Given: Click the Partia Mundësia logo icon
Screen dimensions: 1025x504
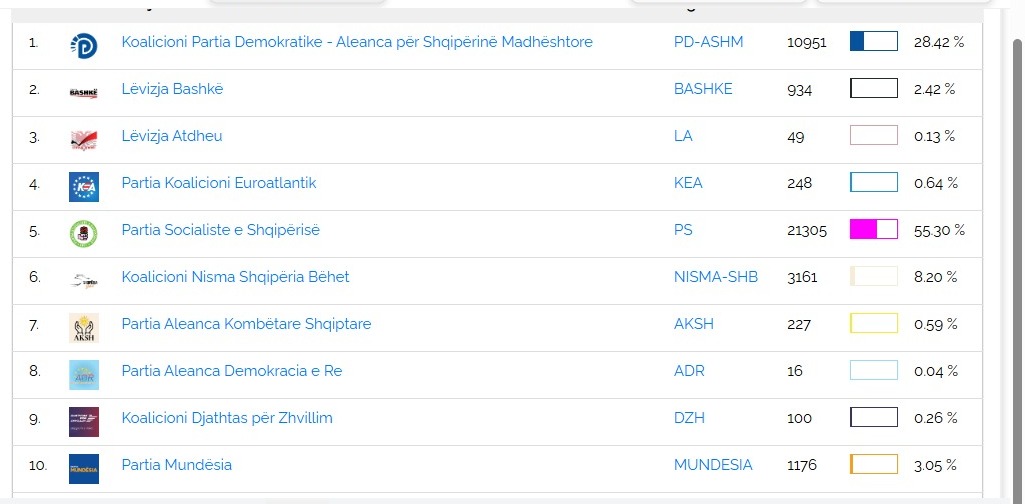Looking at the screenshot, I should [83, 468].
